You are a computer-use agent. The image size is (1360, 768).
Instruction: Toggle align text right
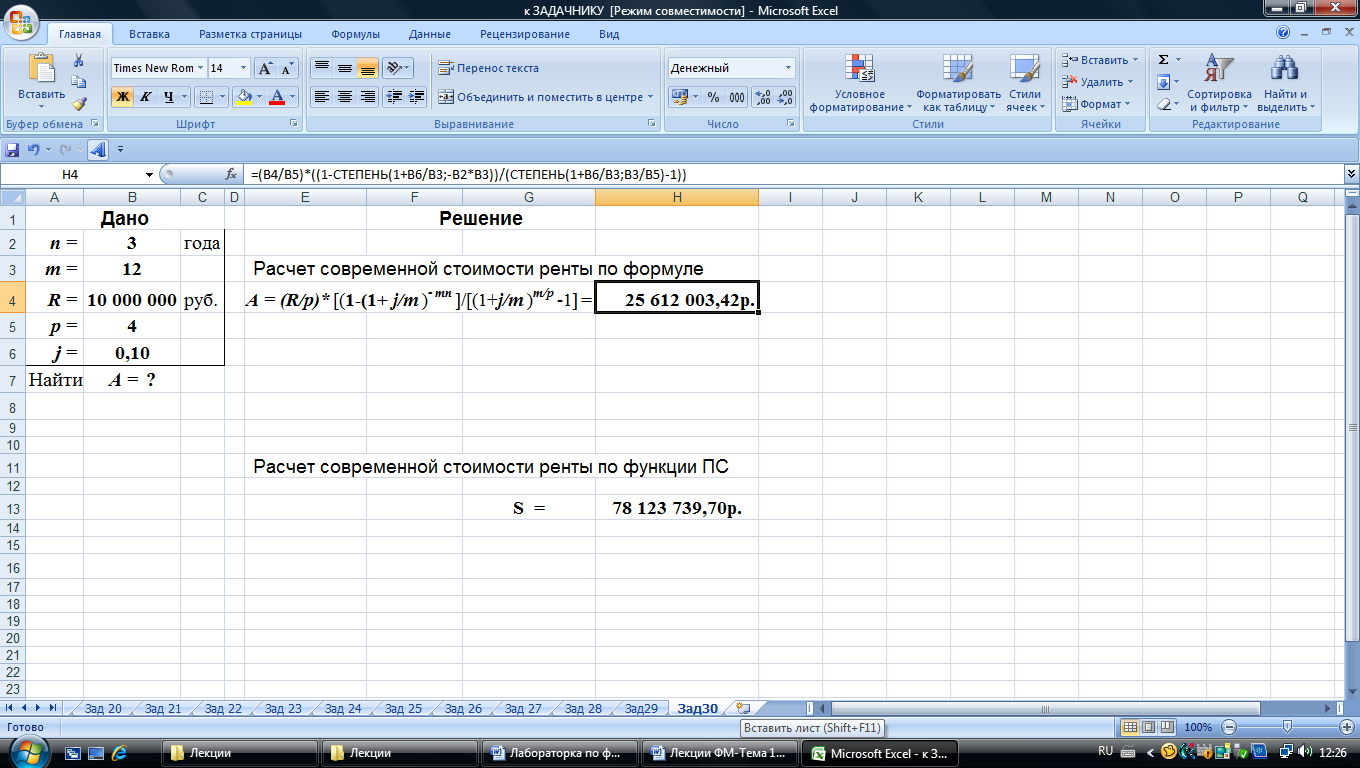point(367,97)
